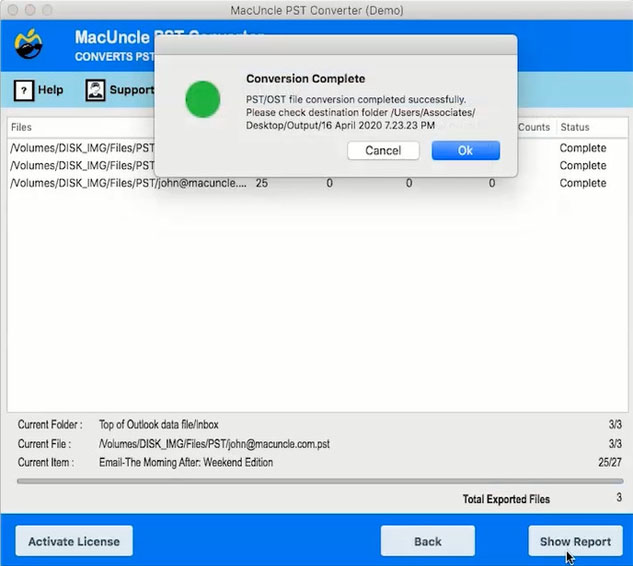
Task: Click Current Item 'Email-The Morning After: Weekend Edition'
Action: click(x=186, y=462)
